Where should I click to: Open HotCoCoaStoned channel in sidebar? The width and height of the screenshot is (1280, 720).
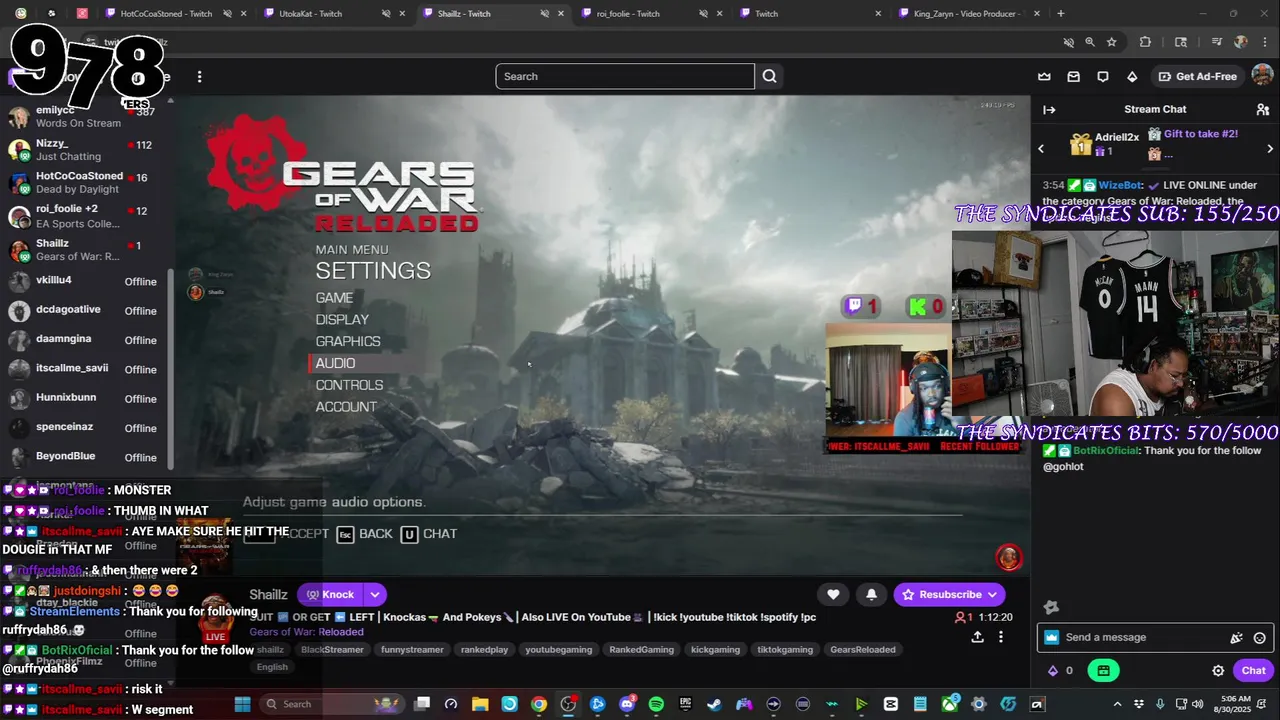[x=85, y=183]
